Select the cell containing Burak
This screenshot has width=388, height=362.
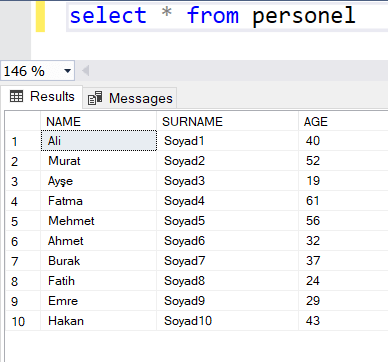(99, 261)
